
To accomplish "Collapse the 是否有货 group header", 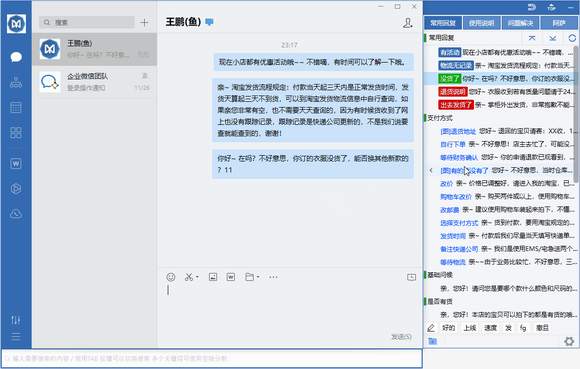I will pos(440,301).
